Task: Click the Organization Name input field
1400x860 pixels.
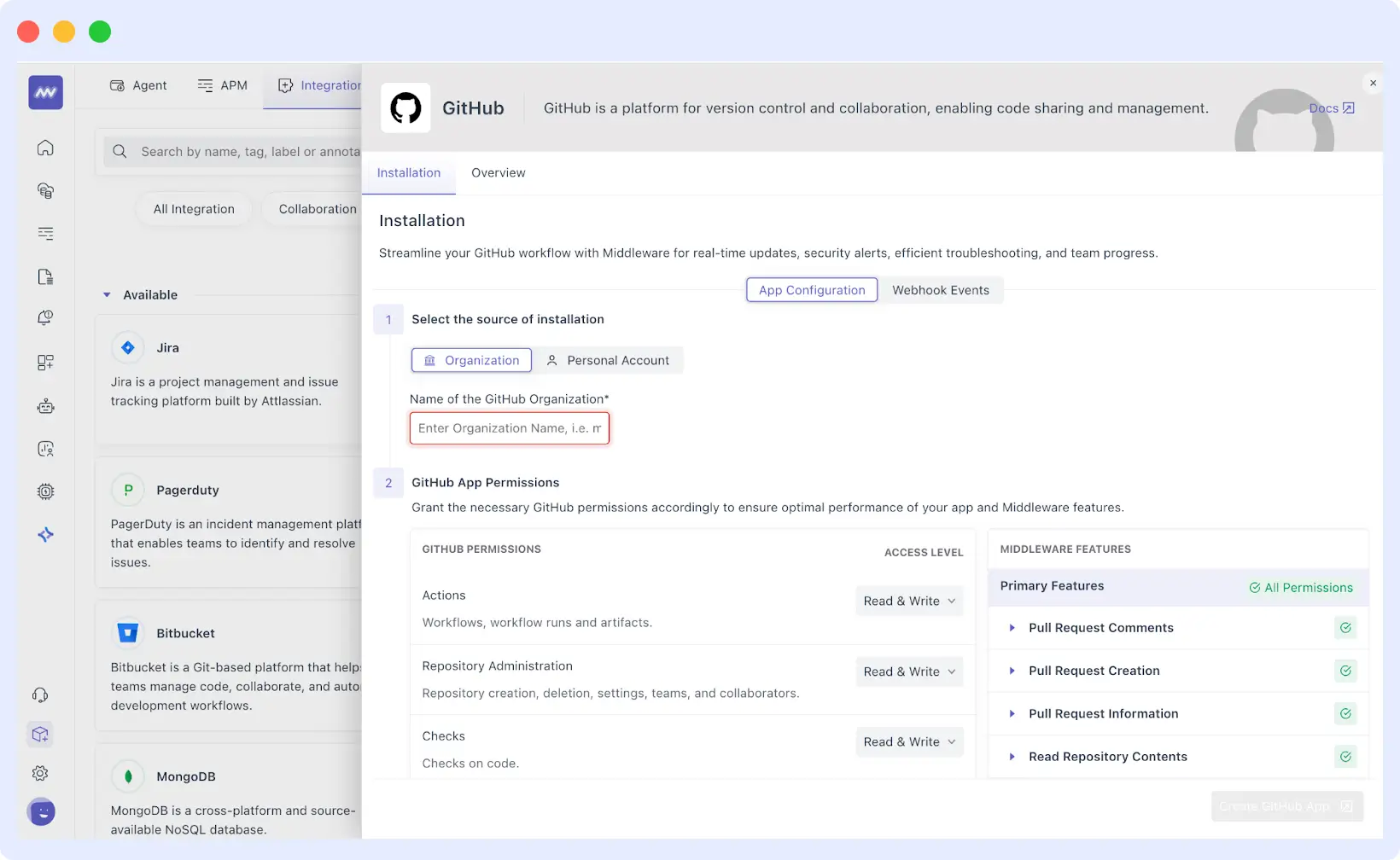Action: point(509,427)
